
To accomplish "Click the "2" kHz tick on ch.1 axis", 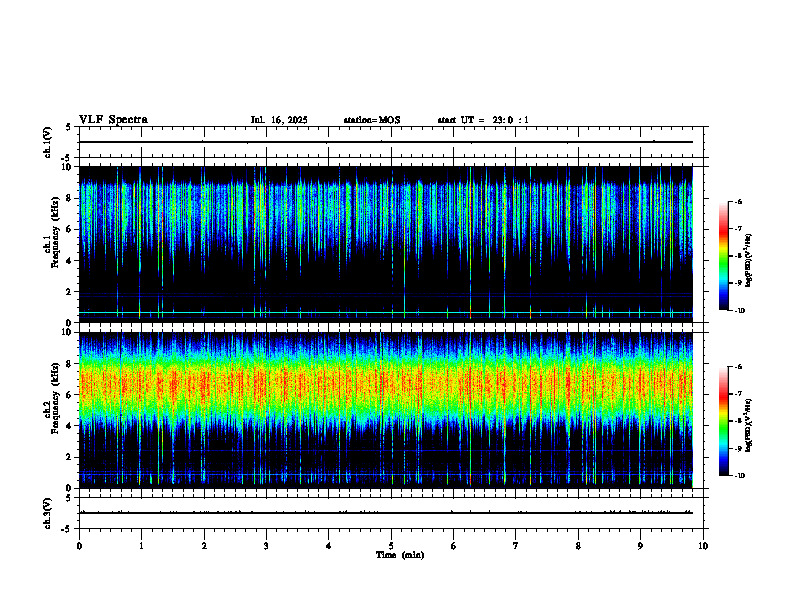I will [70, 292].
